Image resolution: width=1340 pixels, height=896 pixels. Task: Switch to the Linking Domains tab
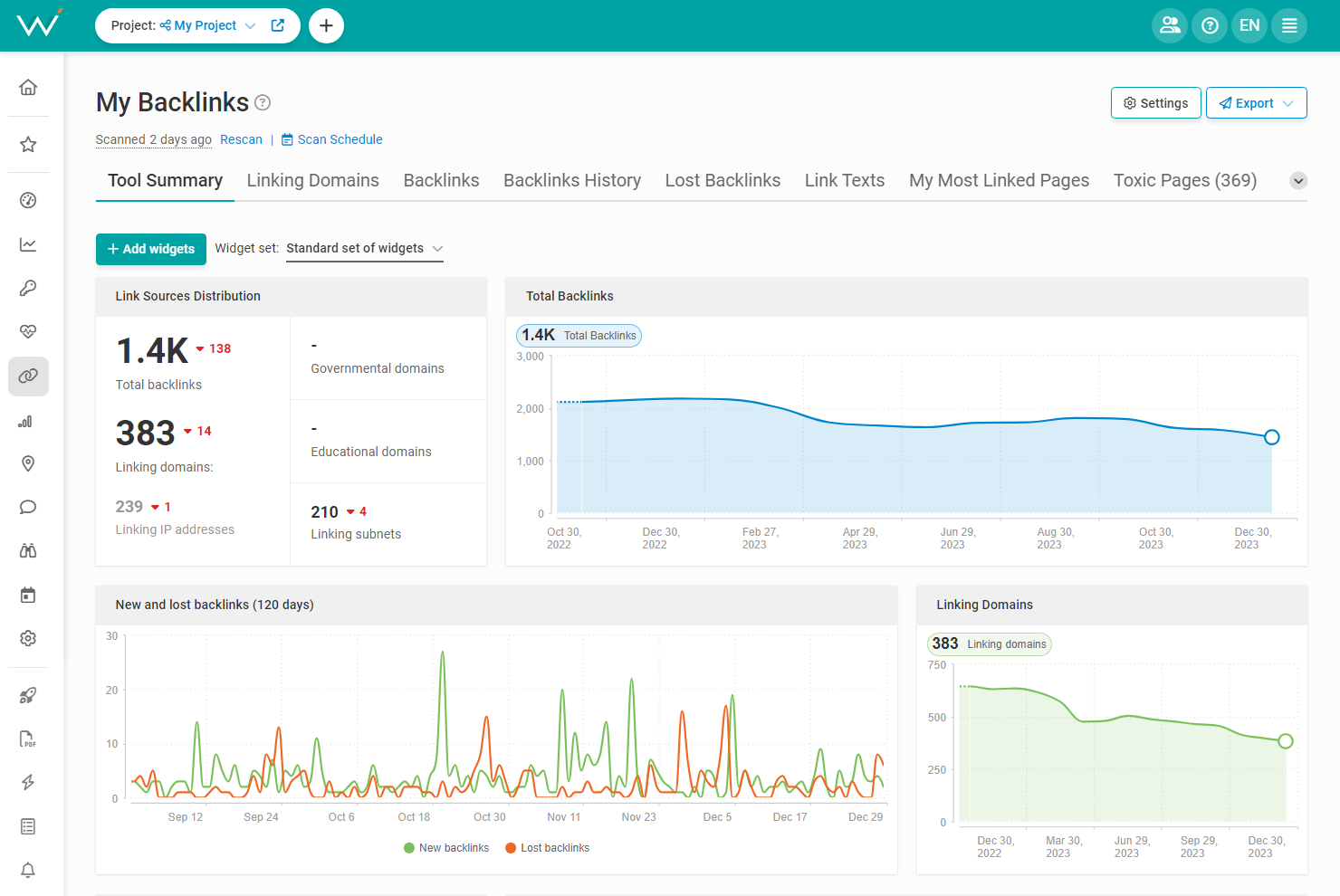point(312,180)
